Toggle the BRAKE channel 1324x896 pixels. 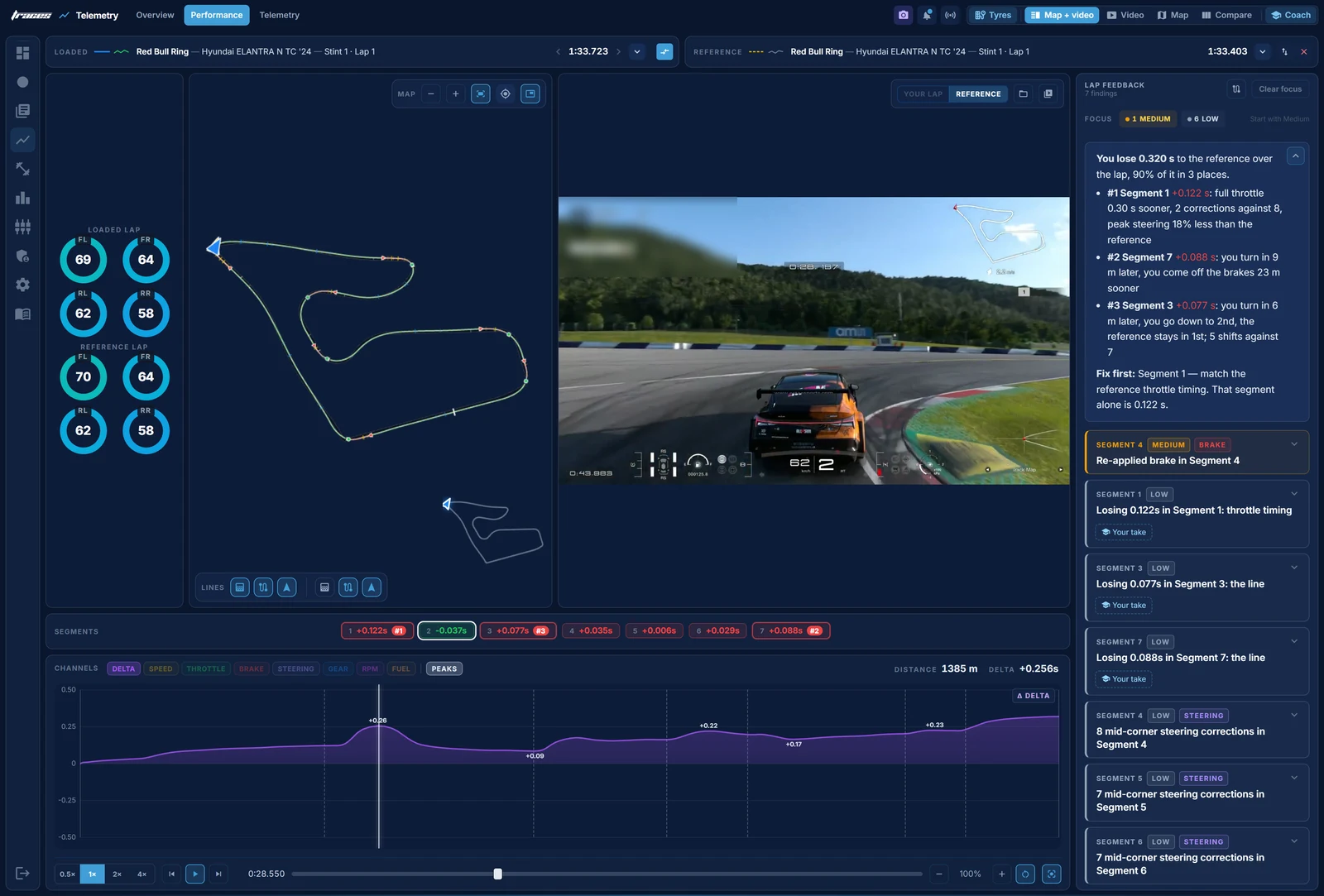252,668
